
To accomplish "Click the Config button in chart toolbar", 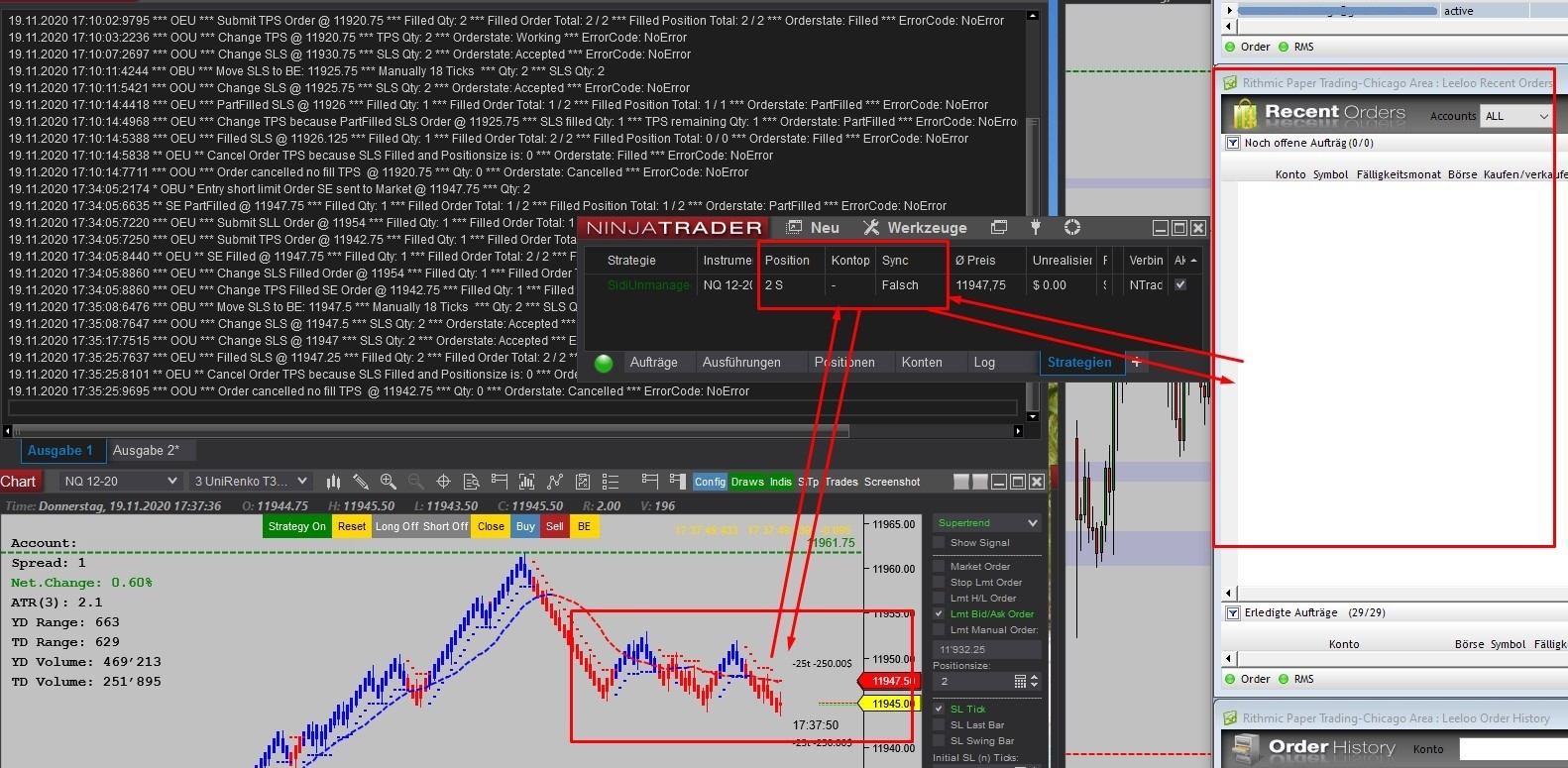I will click(x=710, y=482).
